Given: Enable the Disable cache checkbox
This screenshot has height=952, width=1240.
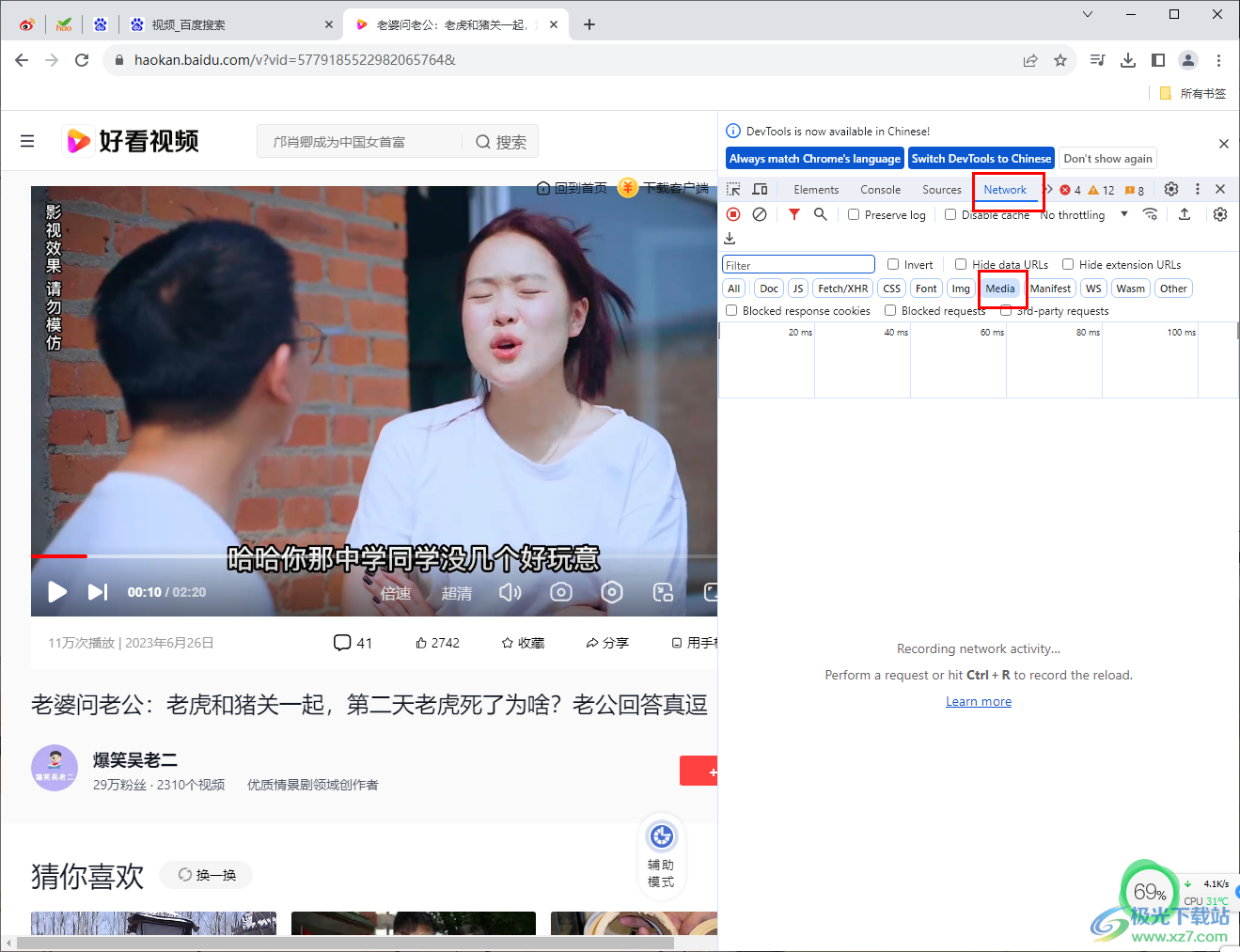Looking at the screenshot, I should (x=950, y=214).
